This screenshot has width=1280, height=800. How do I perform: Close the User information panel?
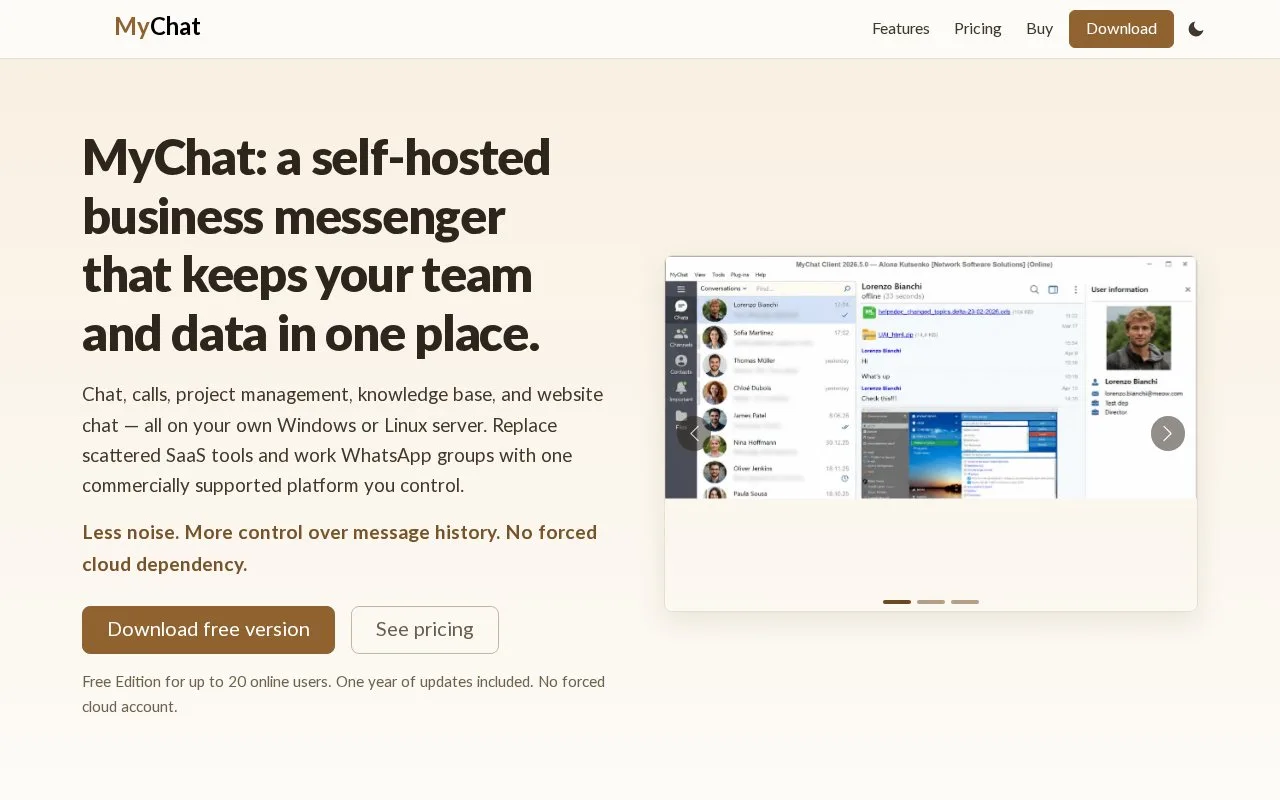pos(1188,289)
